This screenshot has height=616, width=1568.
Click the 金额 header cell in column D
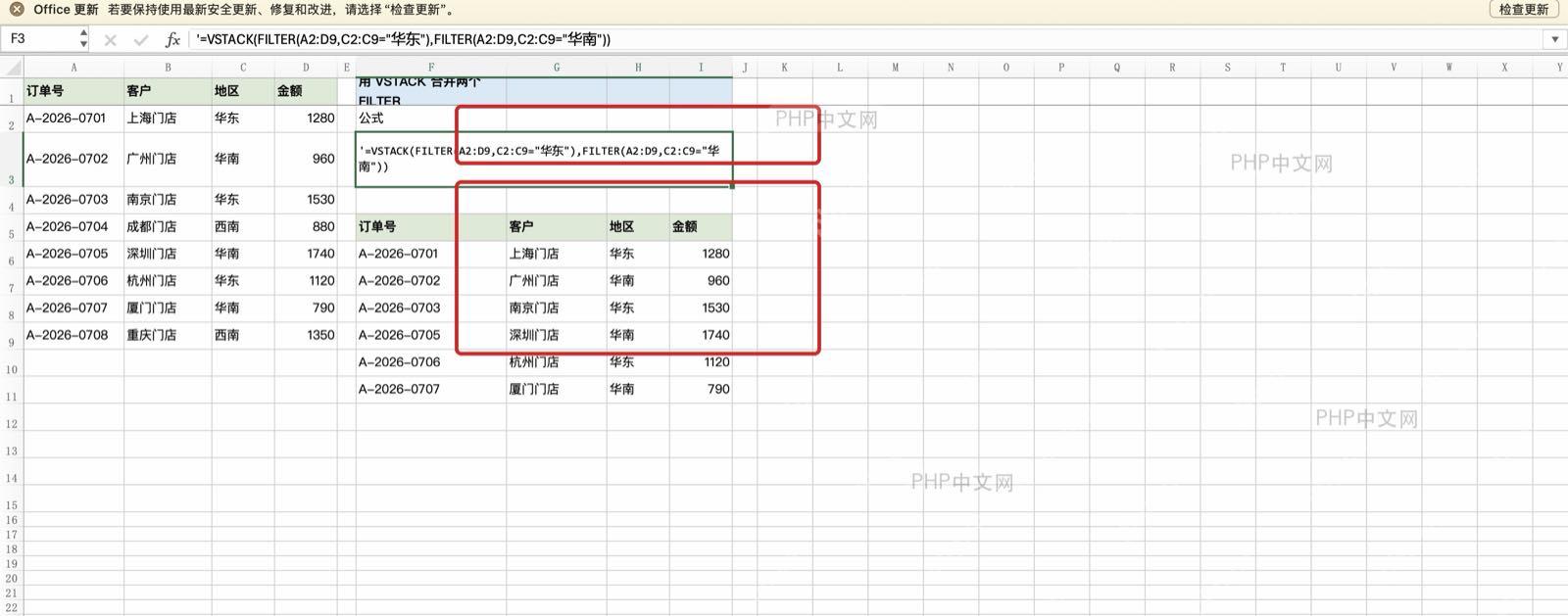point(306,91)
